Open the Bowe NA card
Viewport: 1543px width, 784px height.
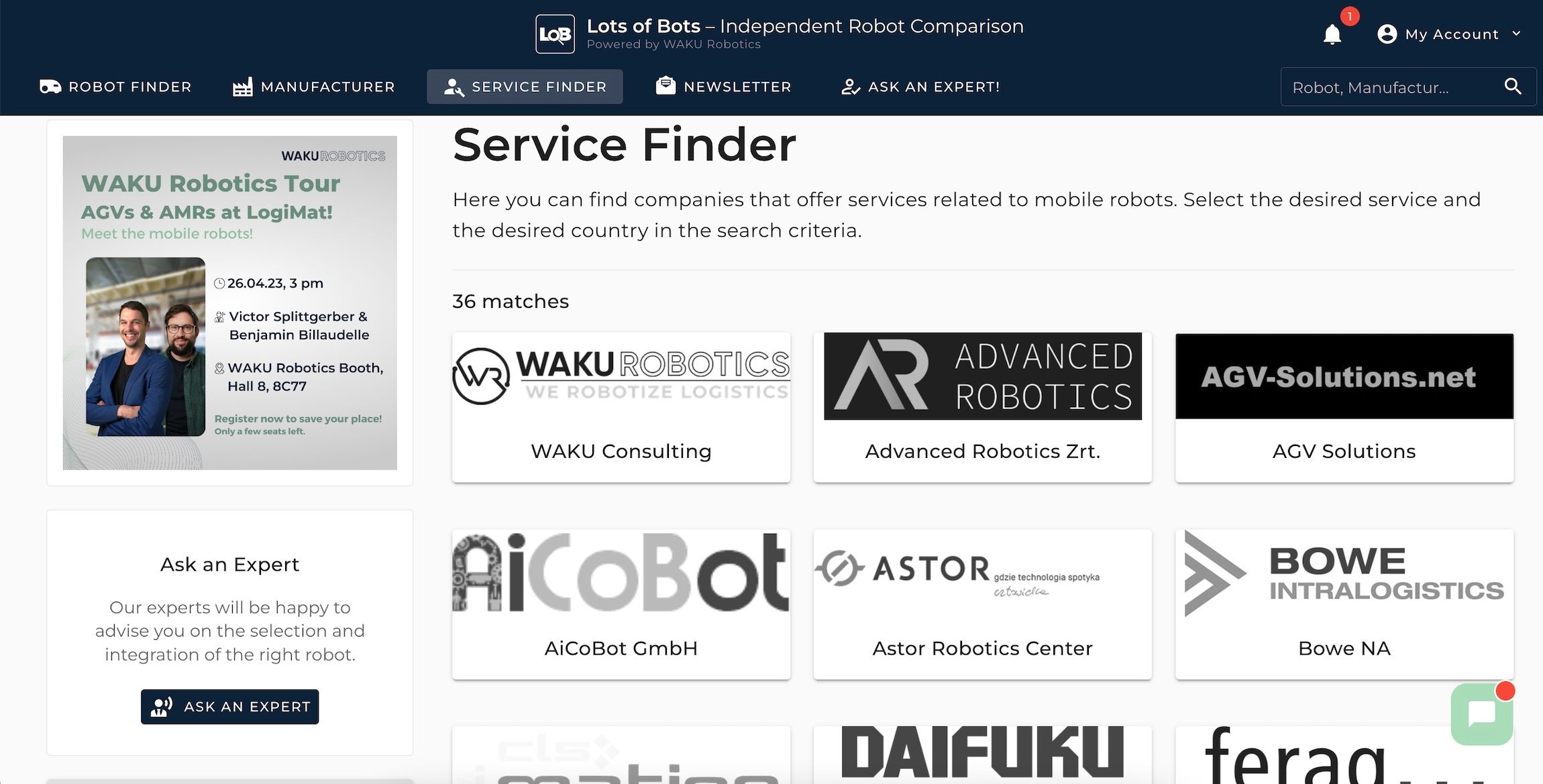1344,604
